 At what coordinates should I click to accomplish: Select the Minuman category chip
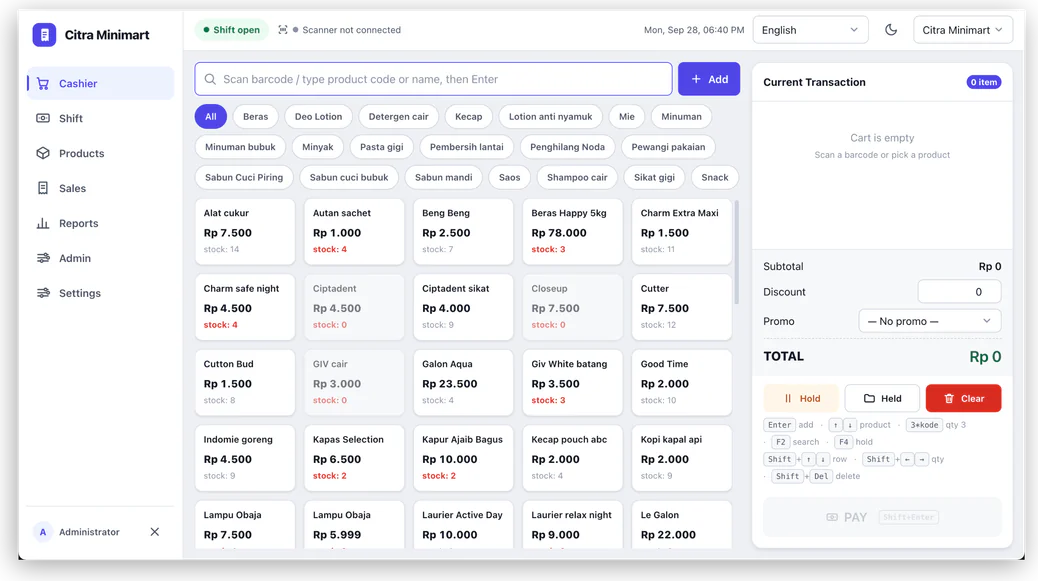[681, 116]
